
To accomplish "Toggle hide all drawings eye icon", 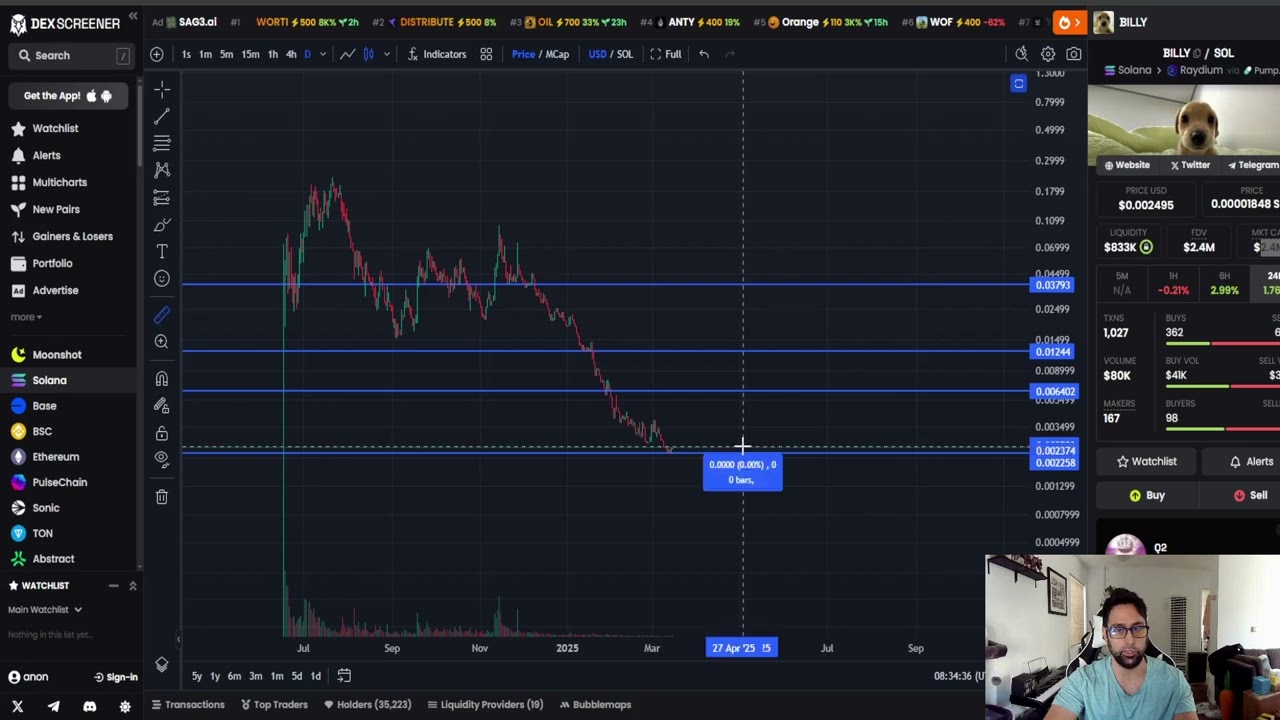I will coord(162,458).
